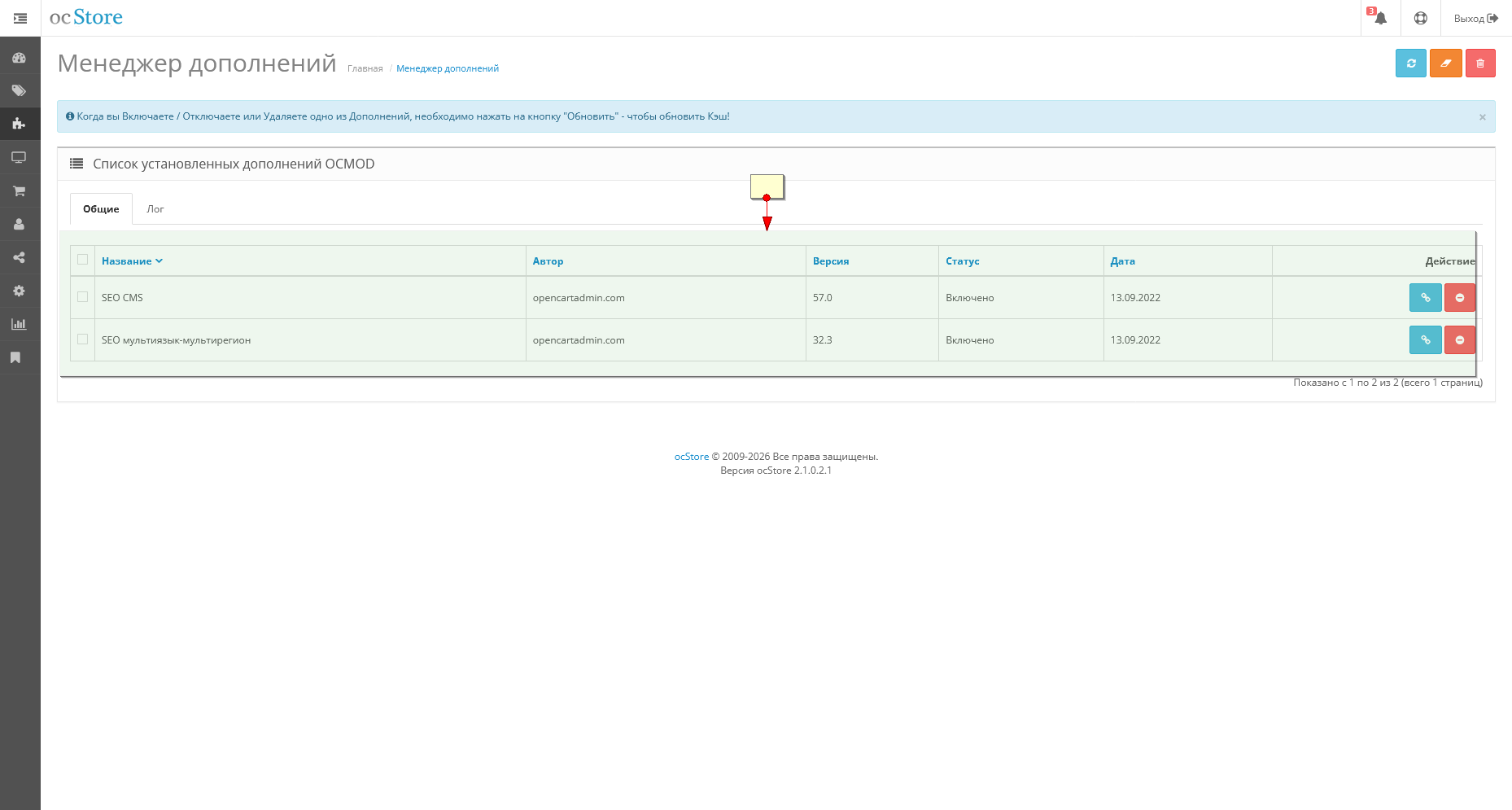Click the Версия ocStore 2.1.0.2.1 footer text
Screen dimensions: 1512x810
coord(776,471)
